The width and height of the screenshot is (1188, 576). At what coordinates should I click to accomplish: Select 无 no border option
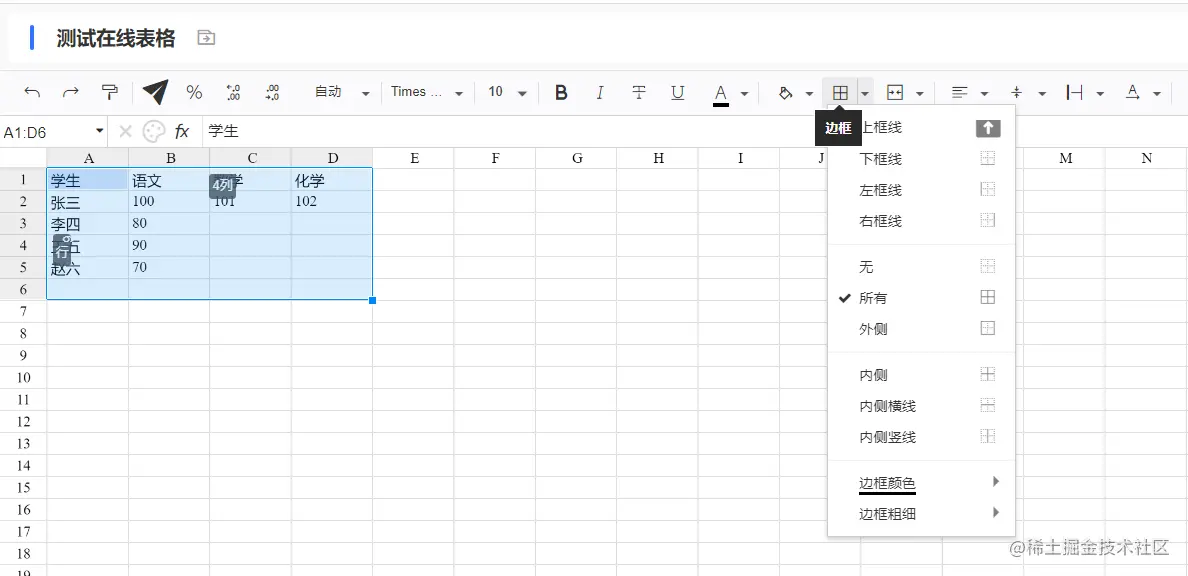(x=921, y=267)
